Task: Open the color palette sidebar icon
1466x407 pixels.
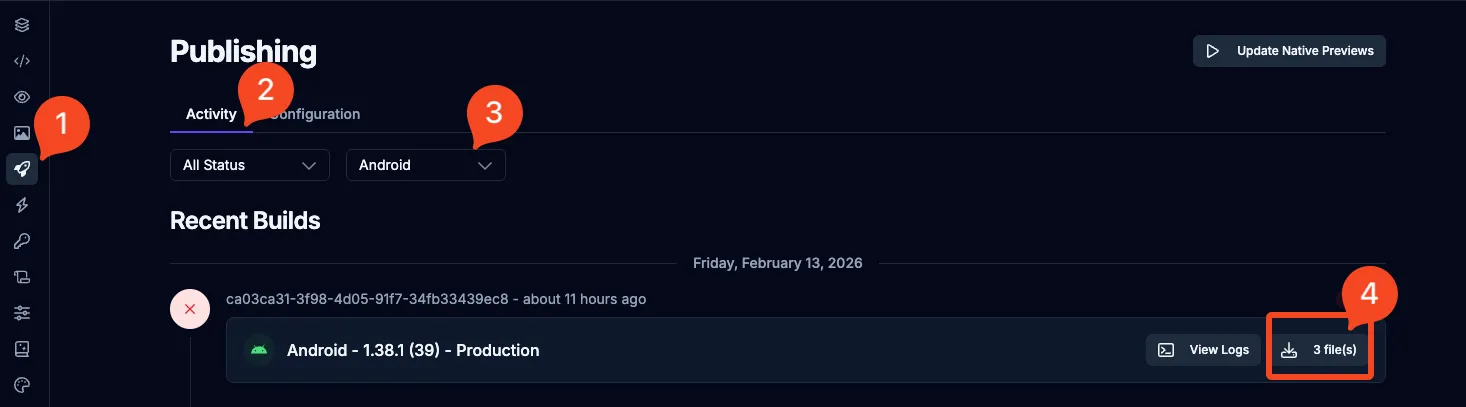Action: 22,385
